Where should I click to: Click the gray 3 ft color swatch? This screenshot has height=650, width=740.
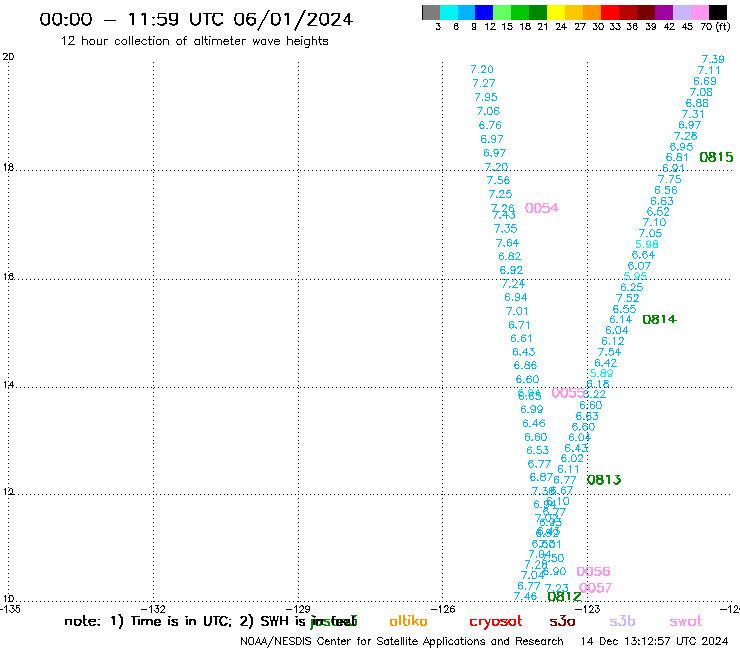pos(431,12)
